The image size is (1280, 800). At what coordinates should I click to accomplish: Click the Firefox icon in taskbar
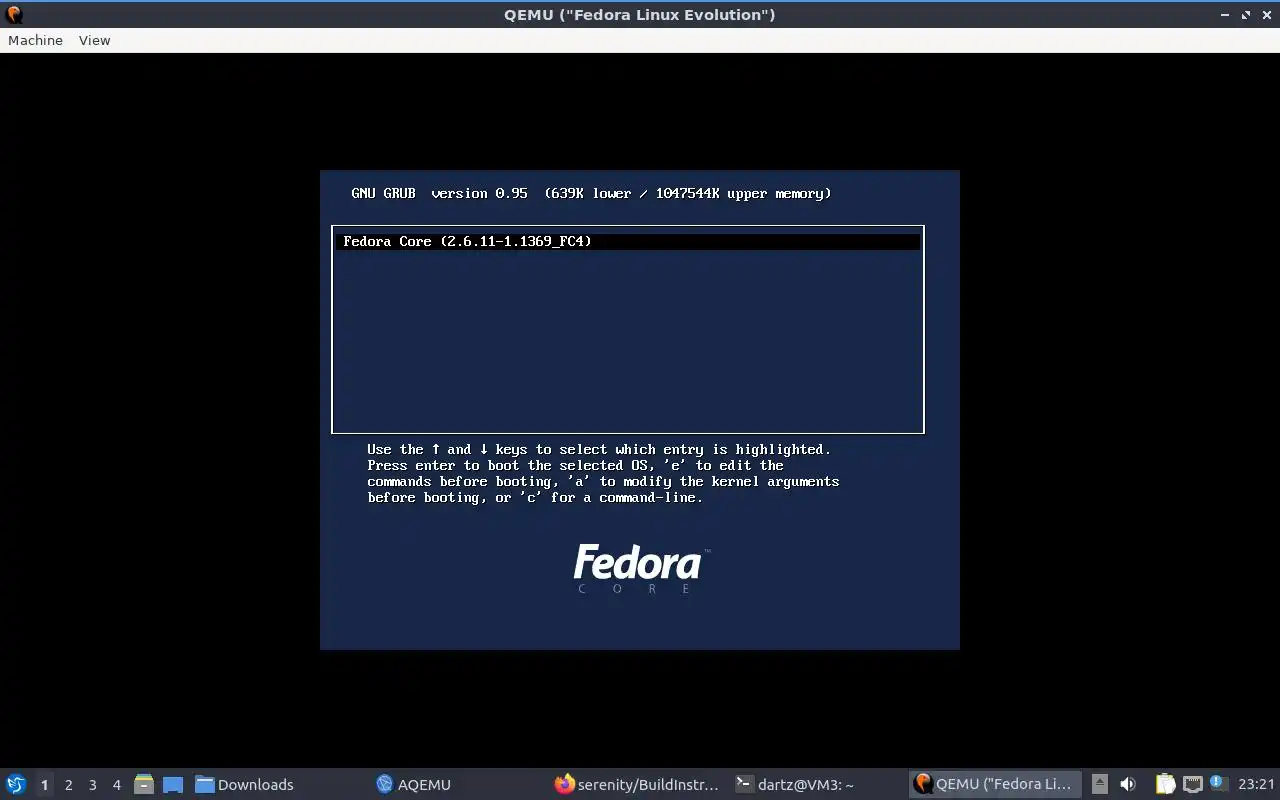tap(565, 784)
